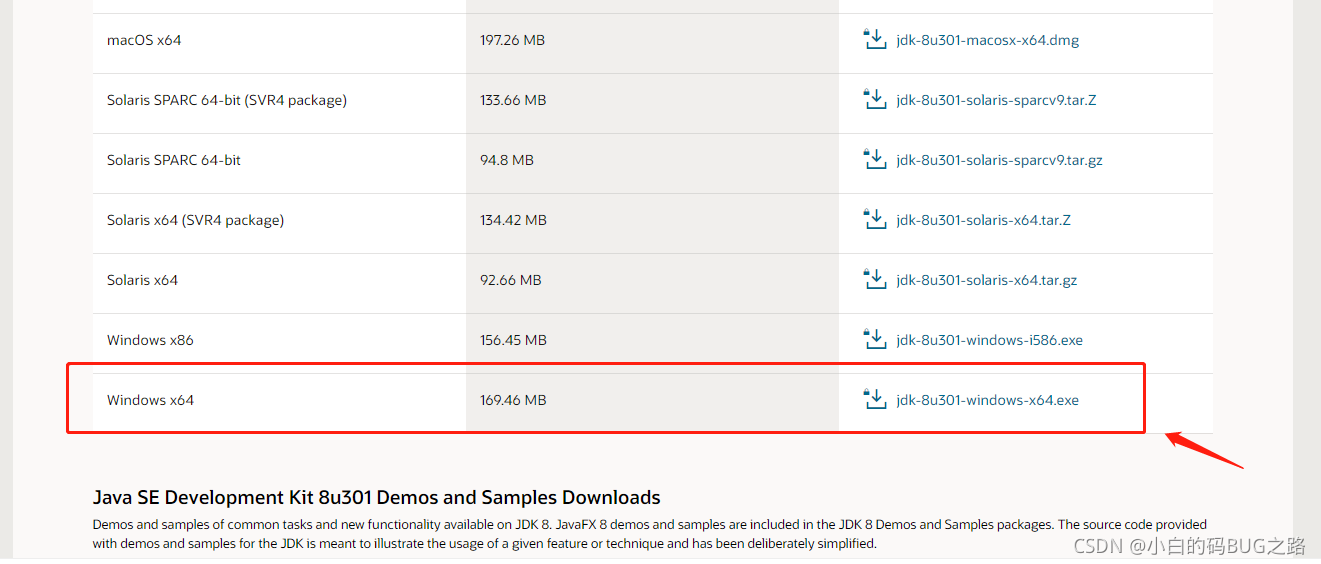Click download icon beside solaris-x64.tar.gz
The width and height of the screenshot is (1321, 564).
875,280
